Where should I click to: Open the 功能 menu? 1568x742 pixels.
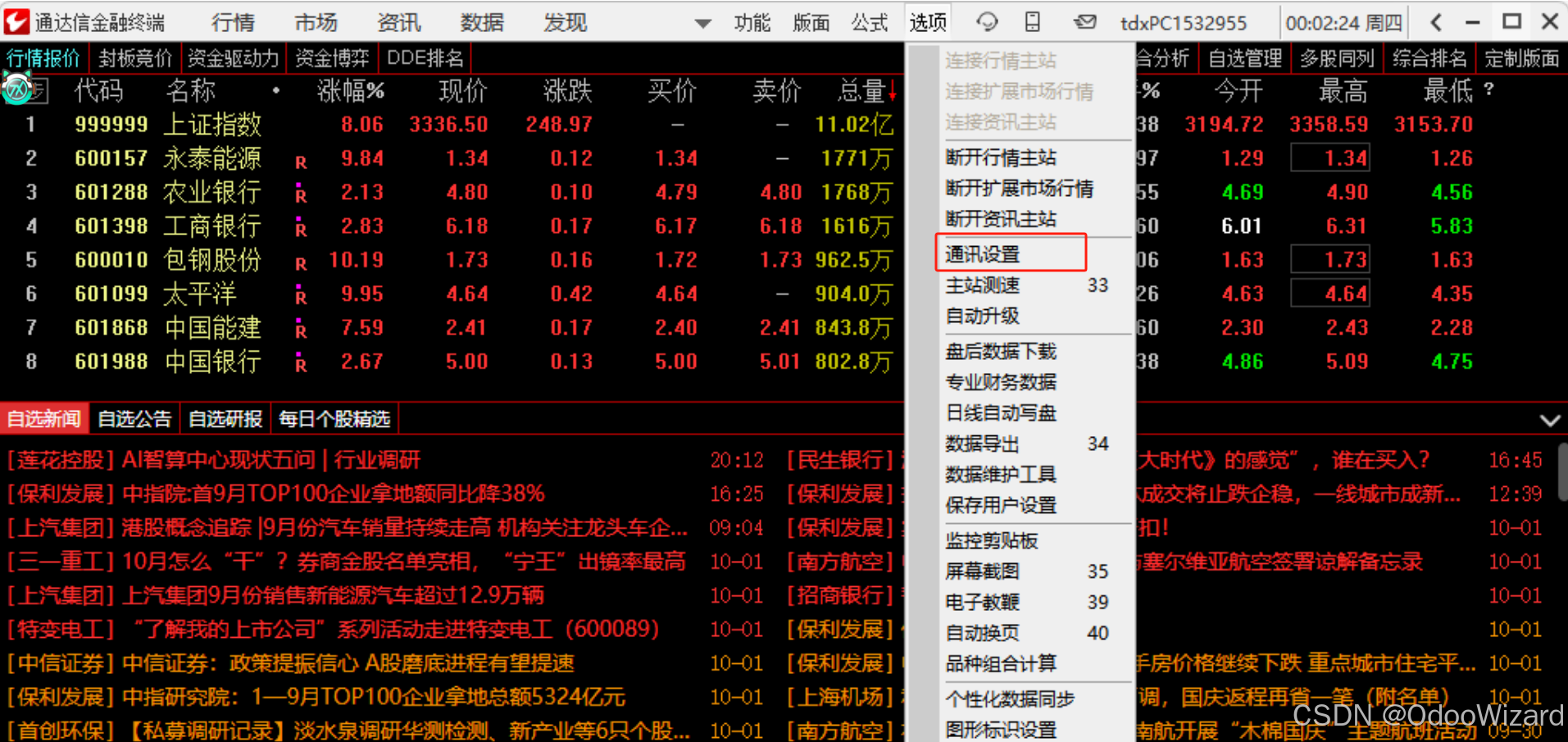[752, 22]
